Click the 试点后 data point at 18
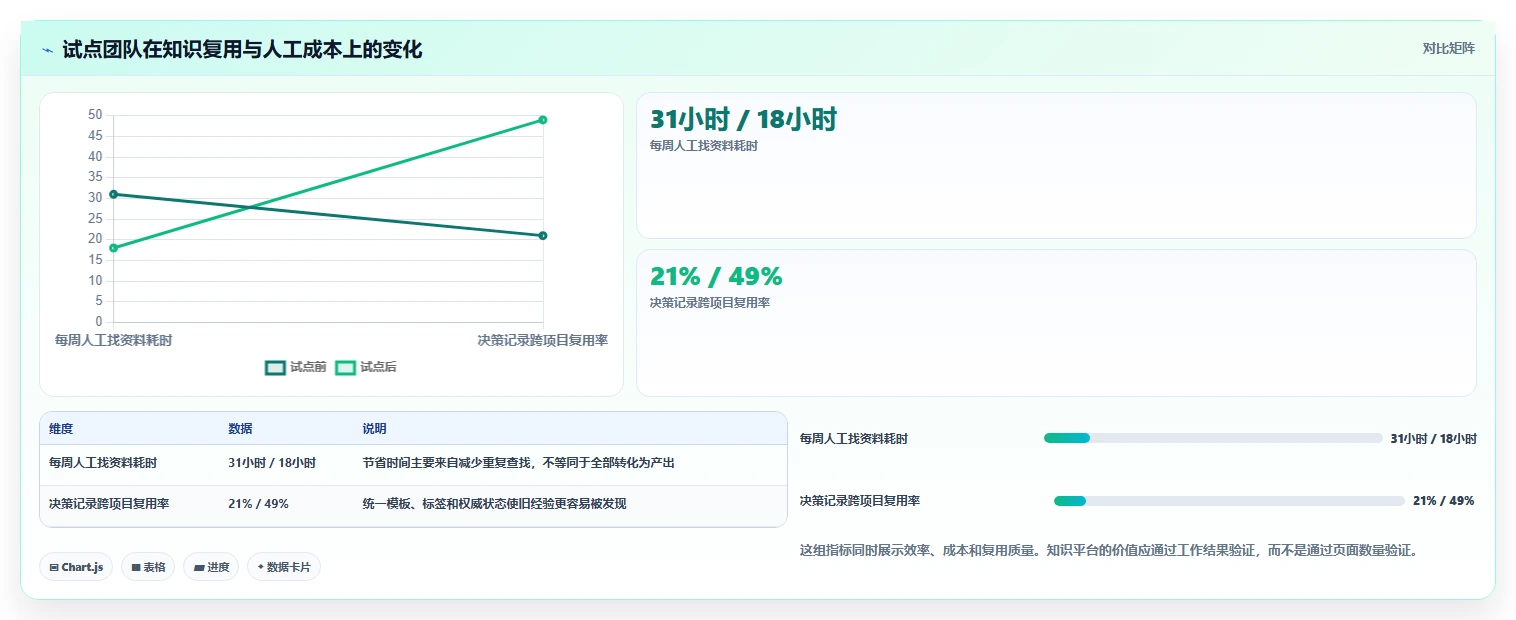Viewport: 1516px width, 620px height. (113, 248)
